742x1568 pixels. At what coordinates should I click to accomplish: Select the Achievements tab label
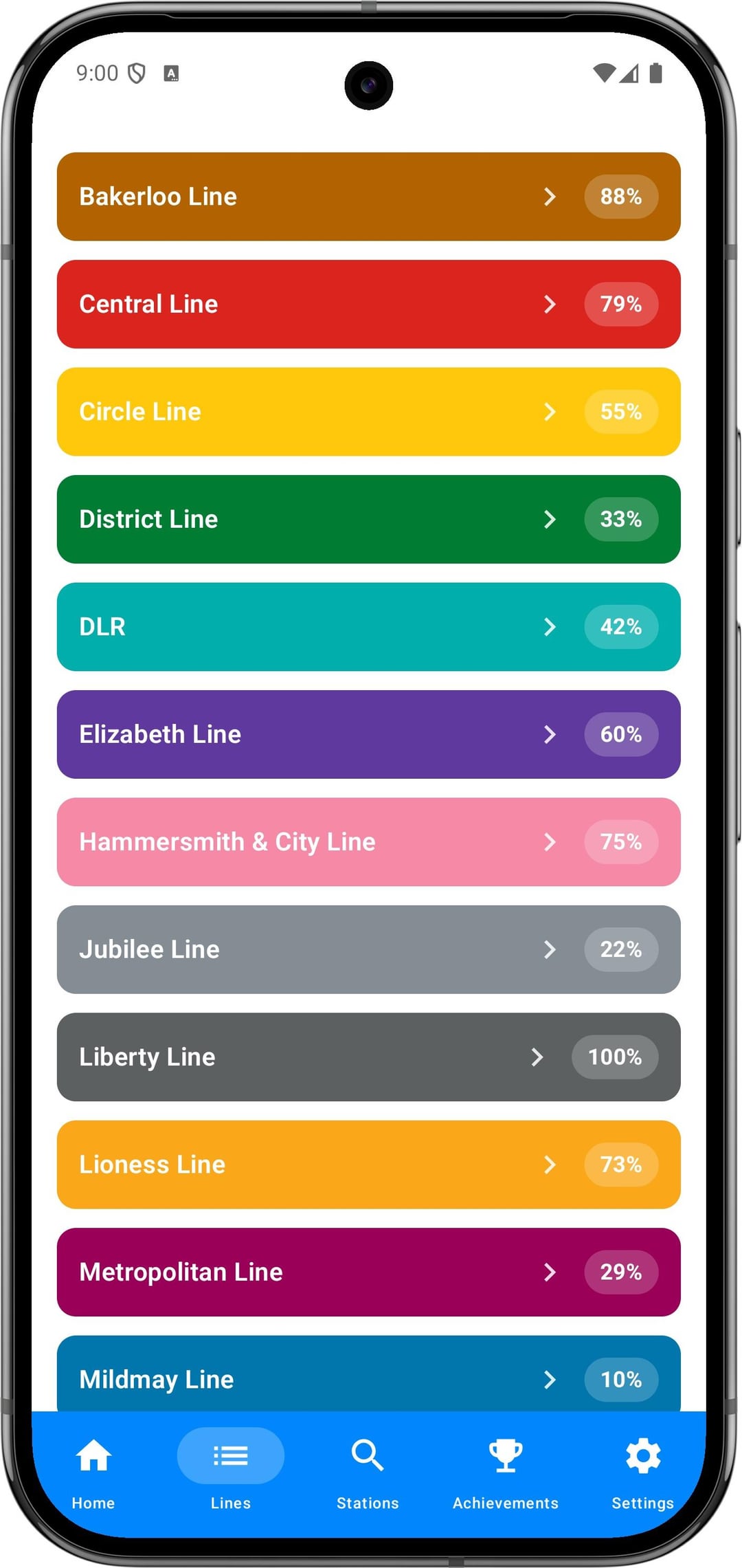[506, 1503]
